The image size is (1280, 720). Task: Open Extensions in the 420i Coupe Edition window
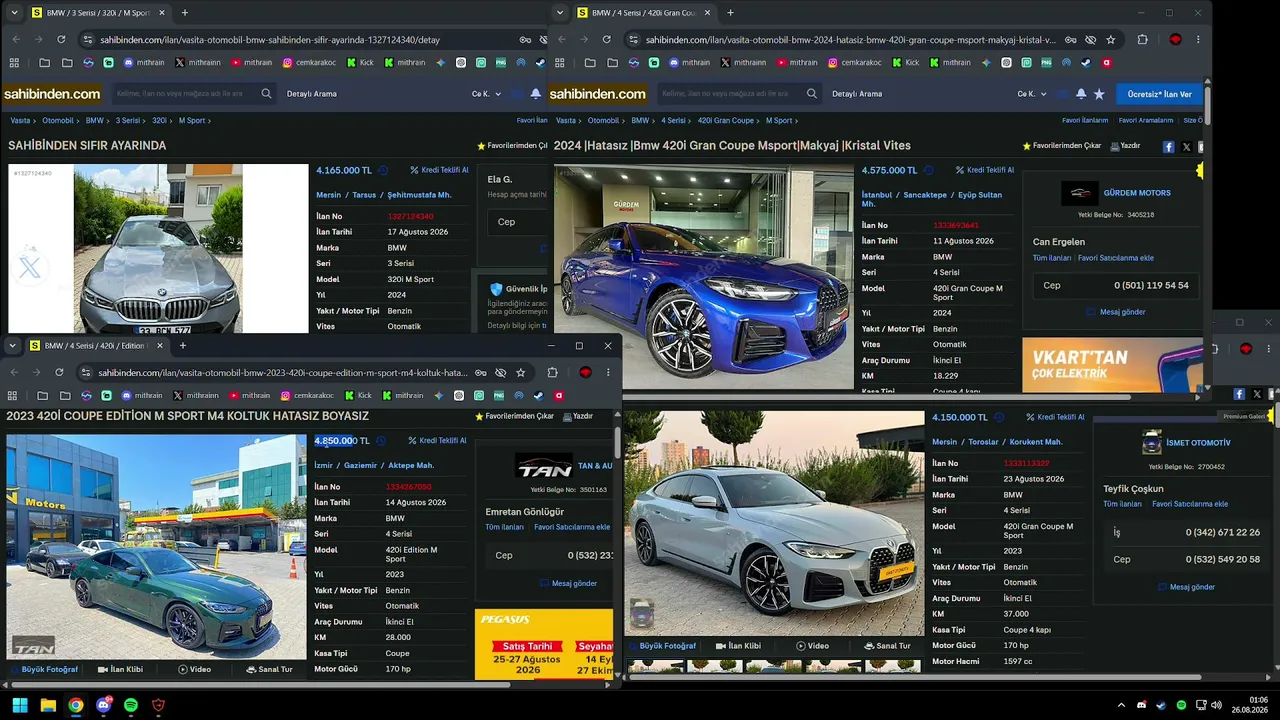552,373
